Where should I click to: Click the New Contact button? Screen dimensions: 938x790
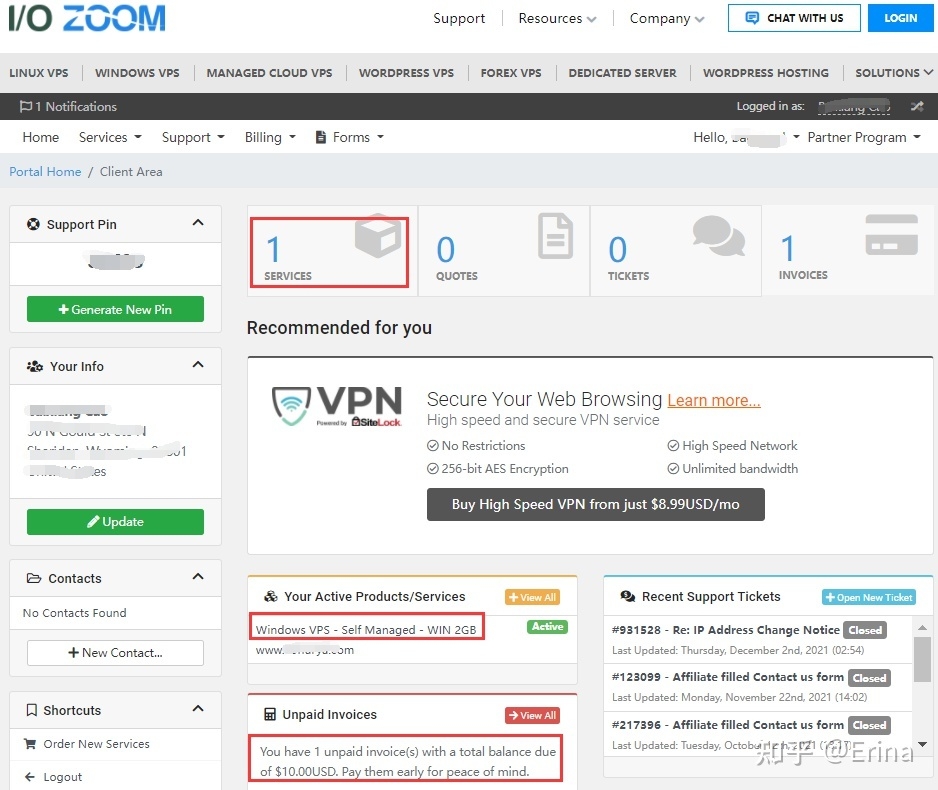click(x=115, y=652)
